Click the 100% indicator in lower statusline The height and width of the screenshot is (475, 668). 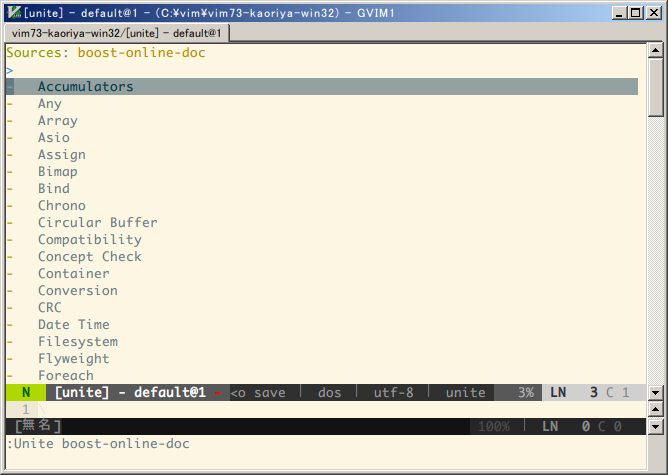pos(494,426)
